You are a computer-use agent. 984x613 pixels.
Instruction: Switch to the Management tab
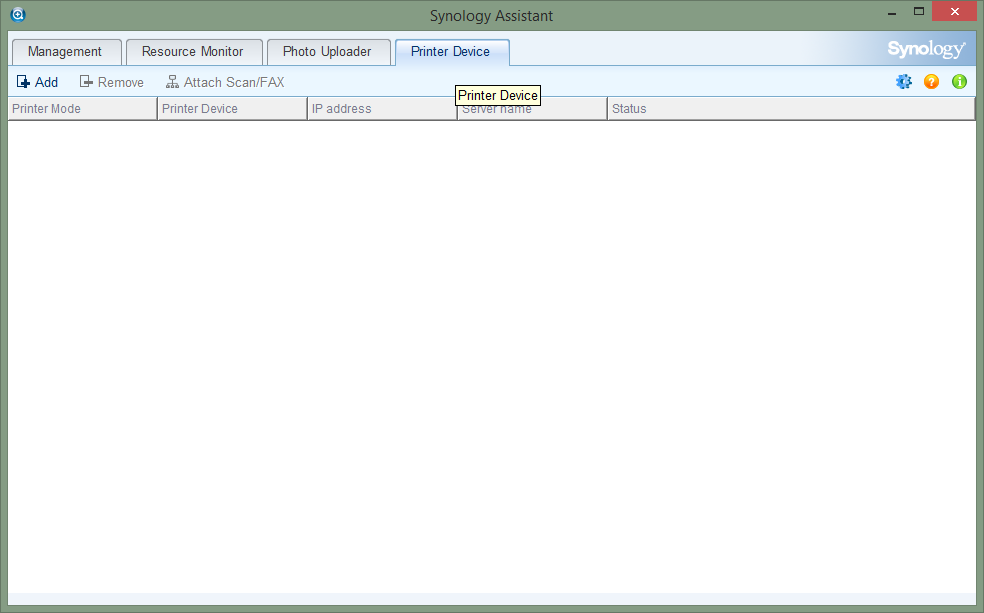[66, 52]
